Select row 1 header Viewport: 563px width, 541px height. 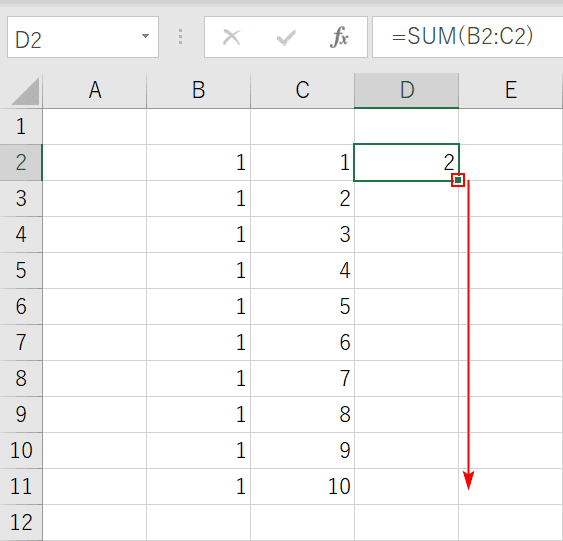(21, 126)
